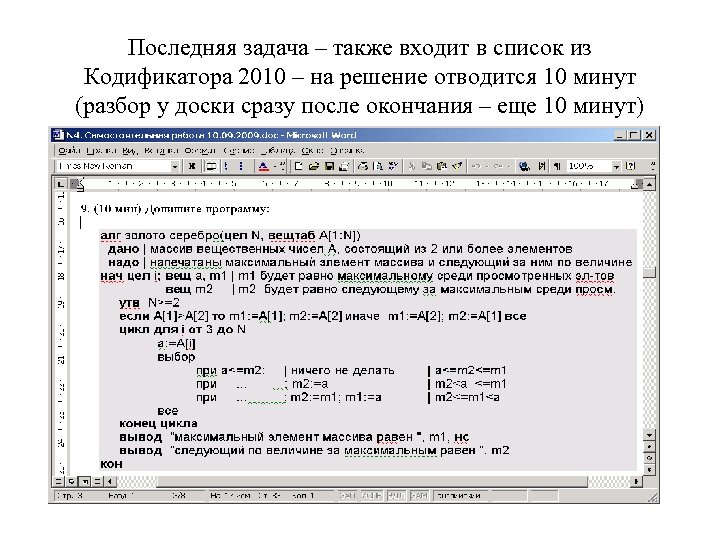Image resolution: width=720 pixels, height=540 pixels.
Task: Click the horizontal scrollbar left arrow
Action: (110, 482)
